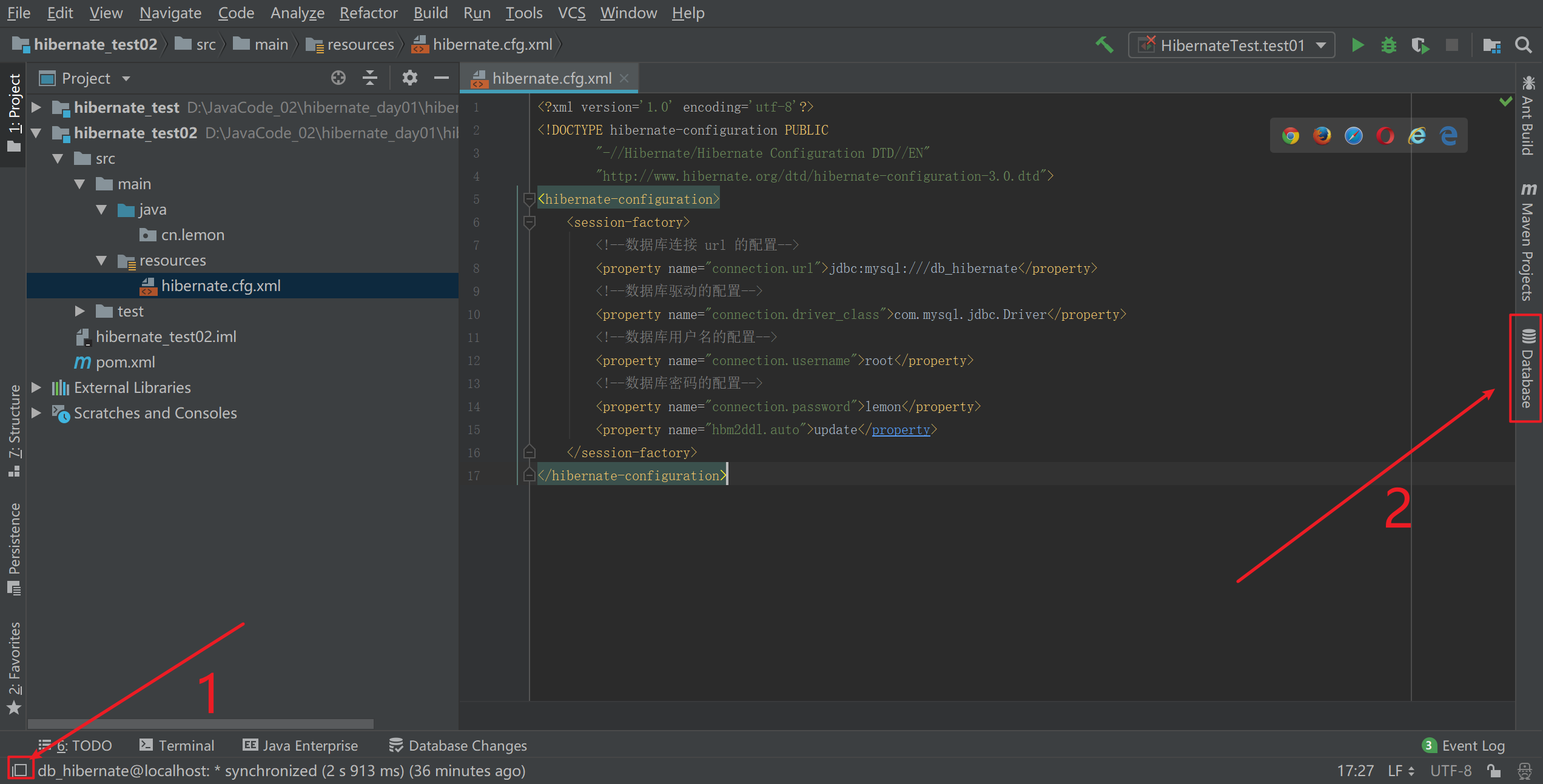Toggle fold marker on session-factory line
This screenshot has height=784, width=1543.
click(x=529, y=223)
